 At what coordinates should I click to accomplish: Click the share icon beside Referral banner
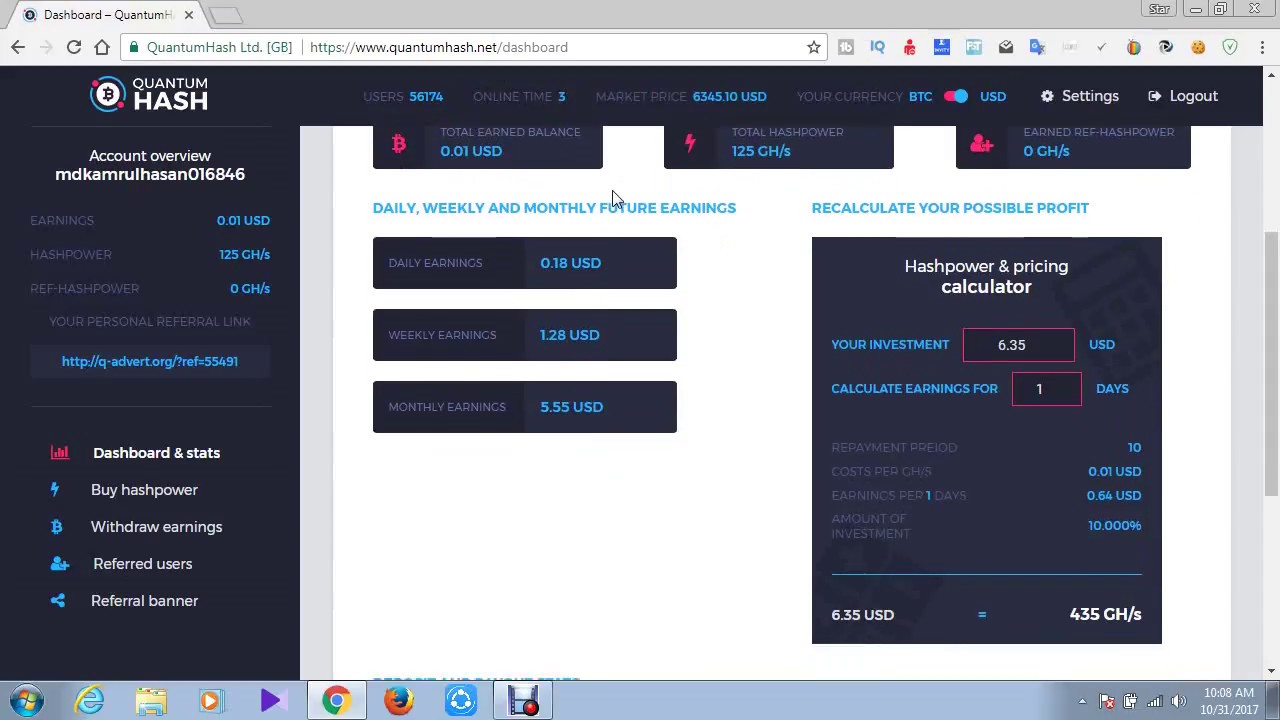point(58,601)
